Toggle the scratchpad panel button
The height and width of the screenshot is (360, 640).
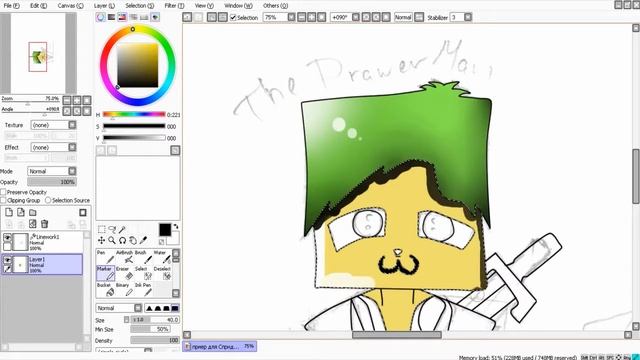155,17
